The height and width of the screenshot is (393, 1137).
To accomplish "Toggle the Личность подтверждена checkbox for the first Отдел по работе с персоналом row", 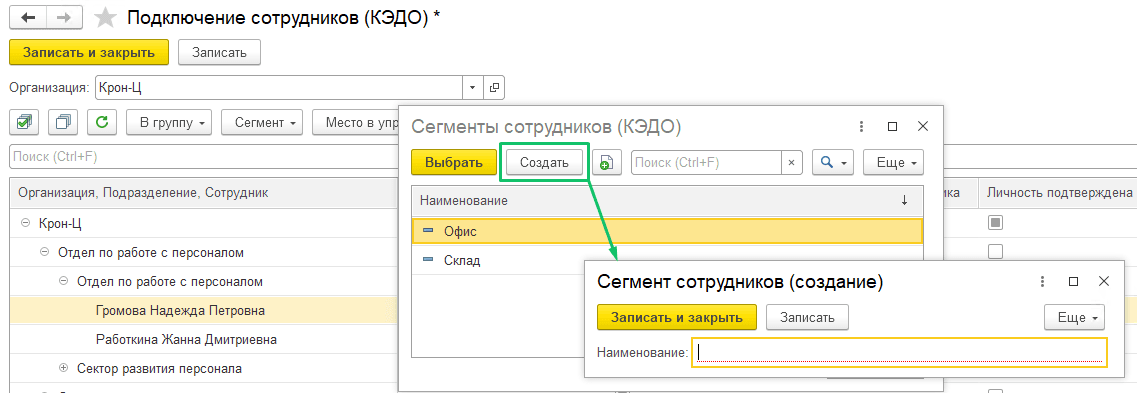I will point(996,252).
